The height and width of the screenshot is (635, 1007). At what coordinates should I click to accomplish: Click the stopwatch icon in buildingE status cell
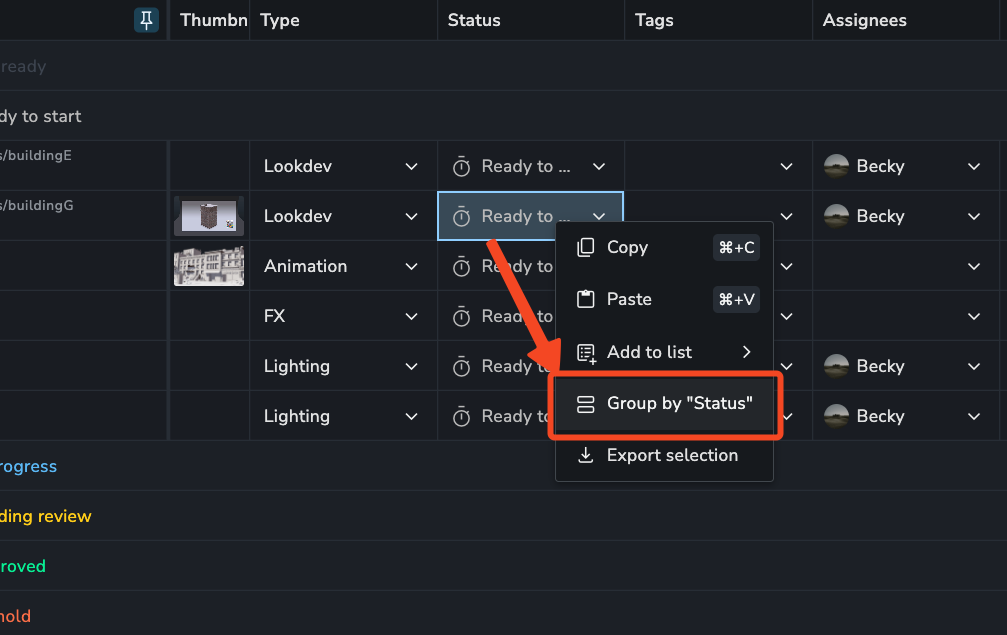461,166
